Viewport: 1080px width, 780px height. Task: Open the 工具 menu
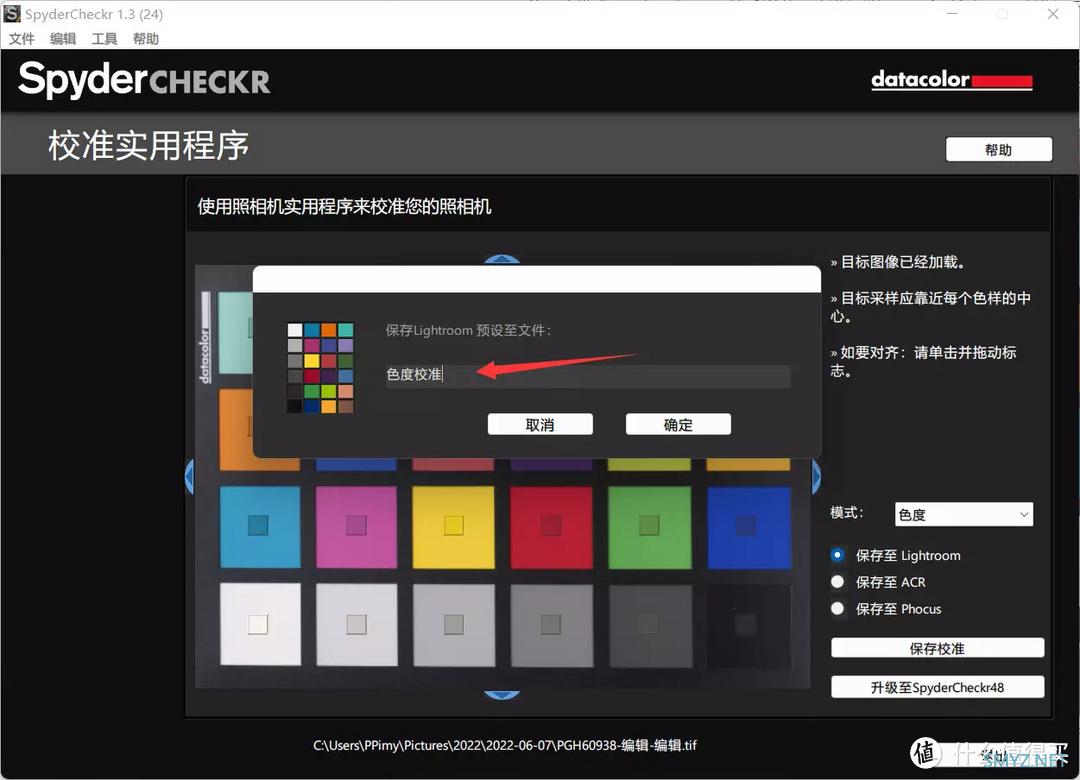tap(104, 39)
